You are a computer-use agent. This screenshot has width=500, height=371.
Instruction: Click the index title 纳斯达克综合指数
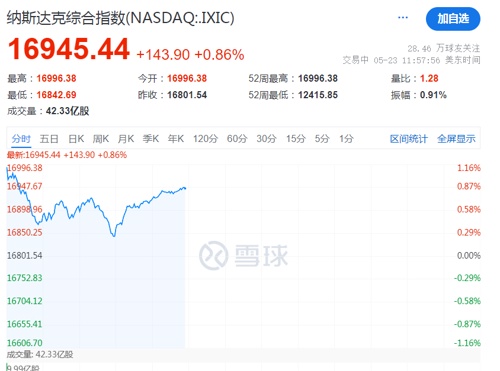coord(66,18)
